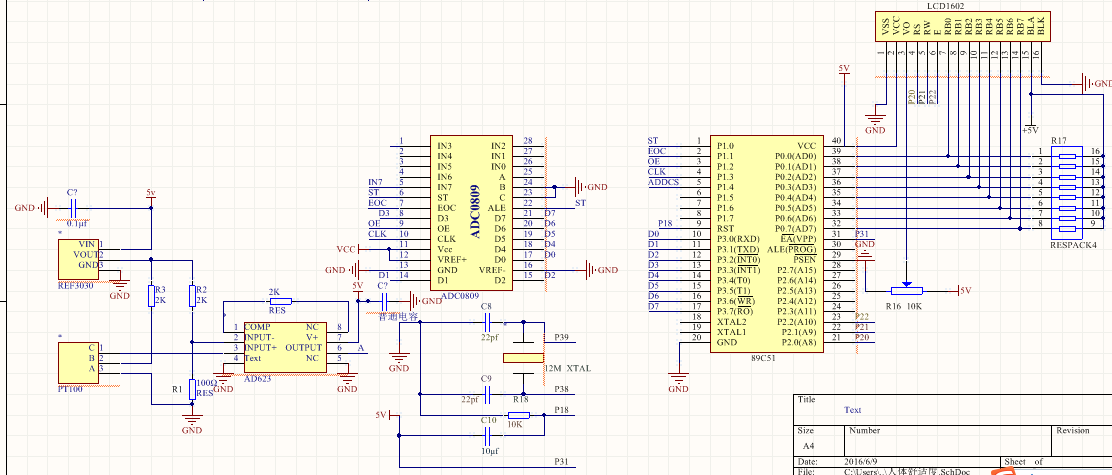Click the A4 size cell in title block
Viewport: 1112px width, 475px height.
point(811,447)
